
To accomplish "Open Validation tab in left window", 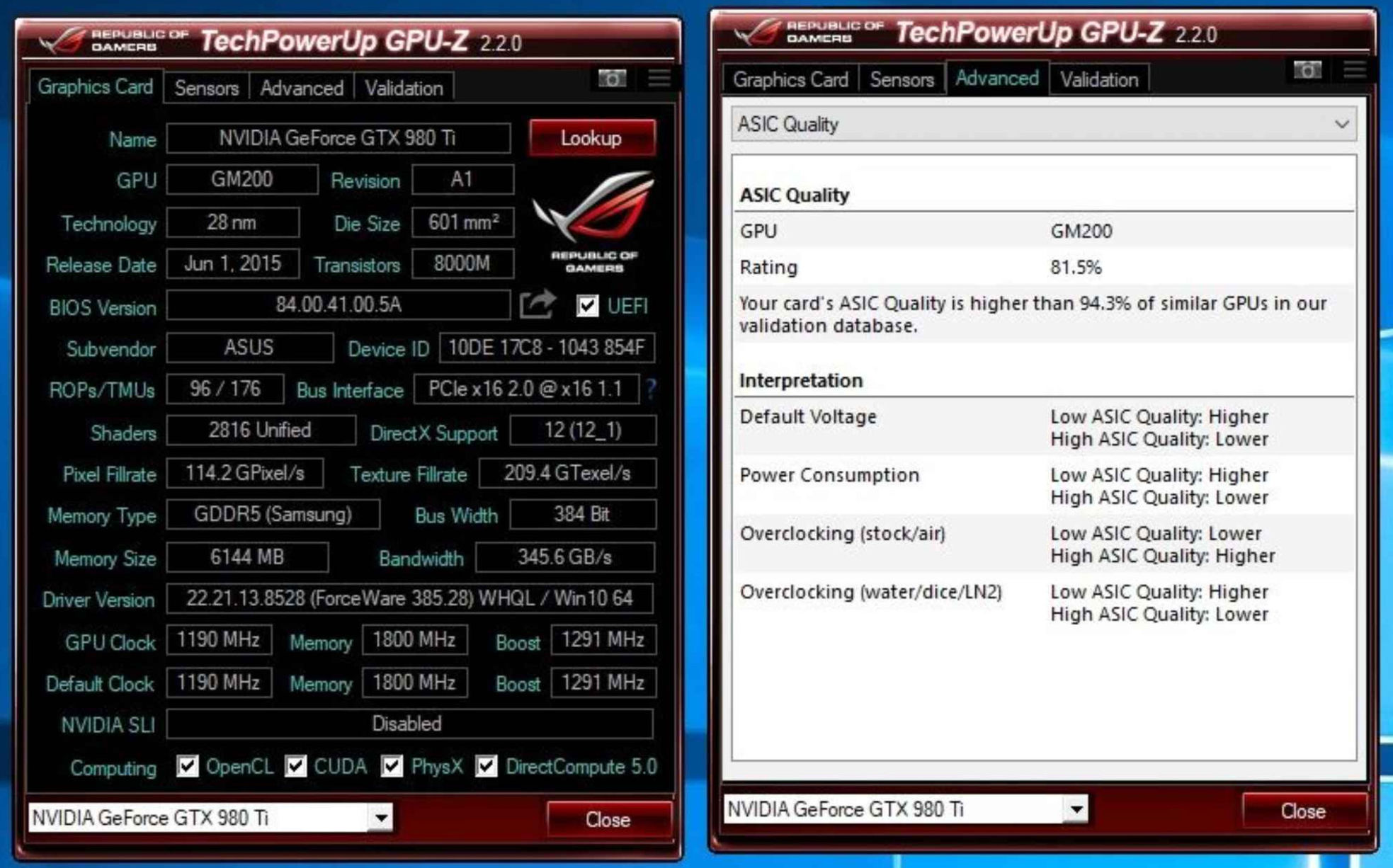I will pos(404,88).
